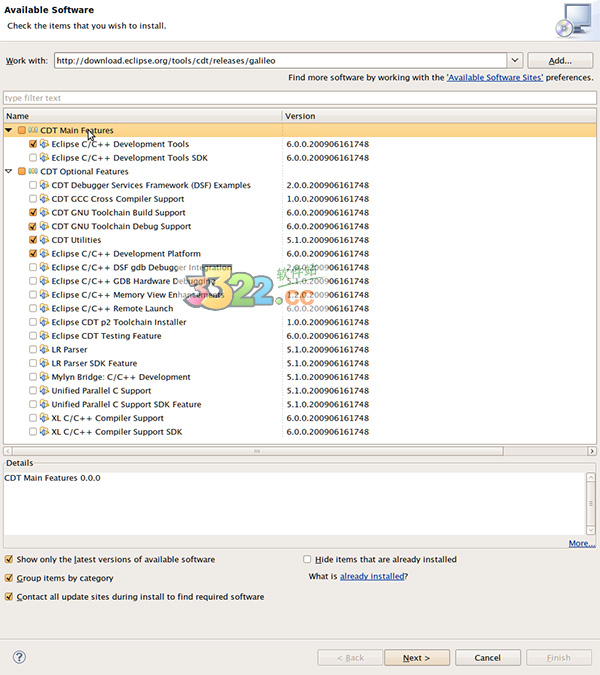The image size is (600, 675).
Task: Check Eclipse C/C++ Development Tools SDK checkbox
Action: [33, 158]
